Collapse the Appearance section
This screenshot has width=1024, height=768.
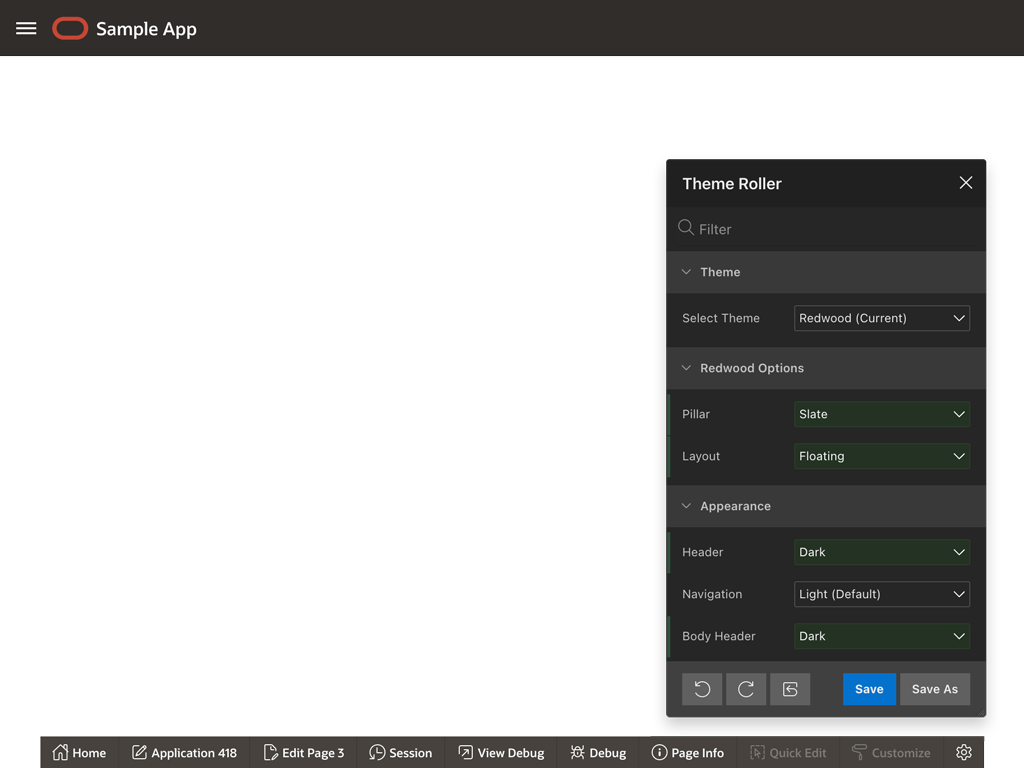coord(687,506)
